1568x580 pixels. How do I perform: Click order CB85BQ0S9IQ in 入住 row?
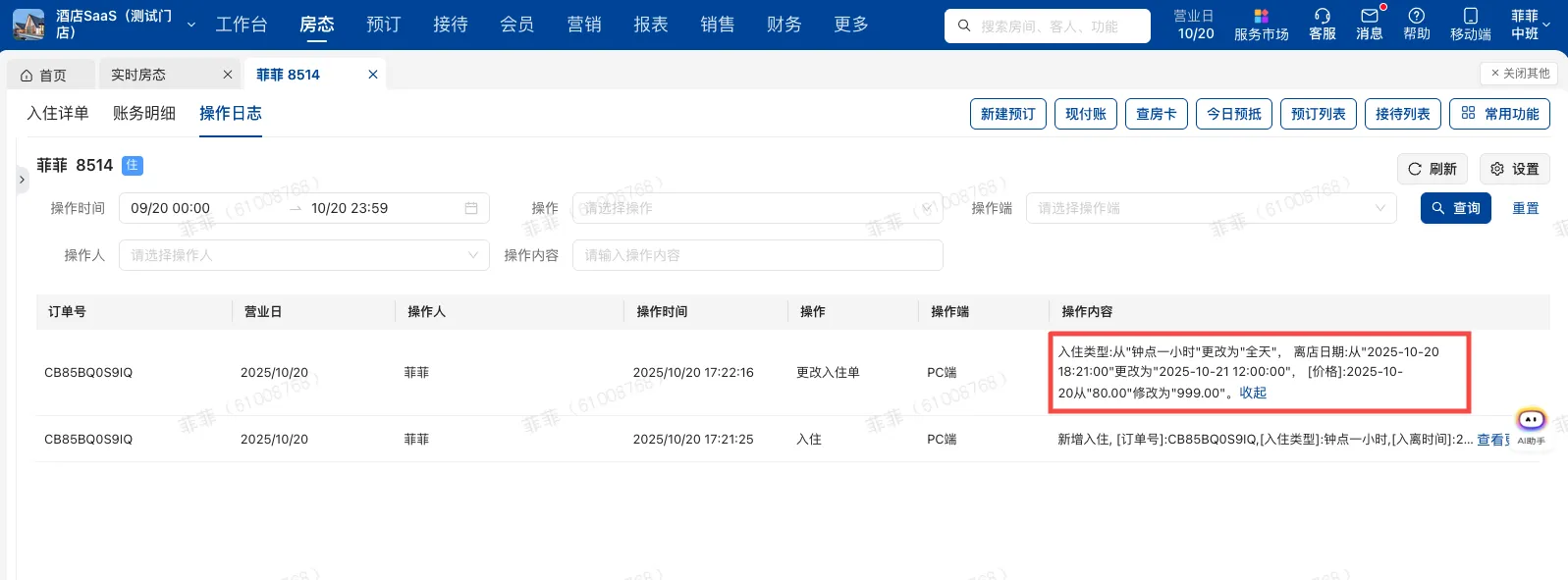(88, 440)
